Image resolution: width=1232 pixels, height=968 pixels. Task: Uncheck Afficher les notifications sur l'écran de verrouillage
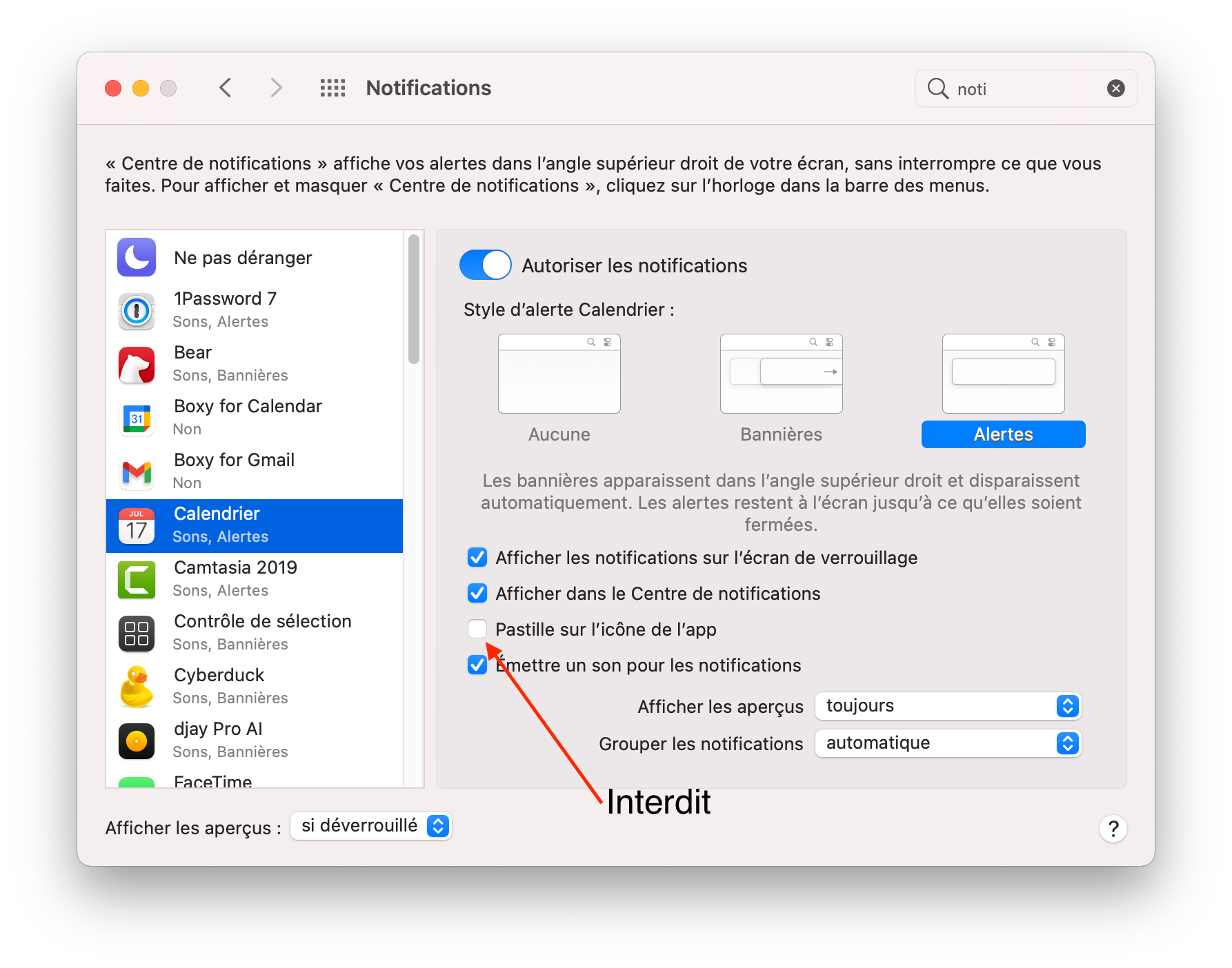click(477, 557)
